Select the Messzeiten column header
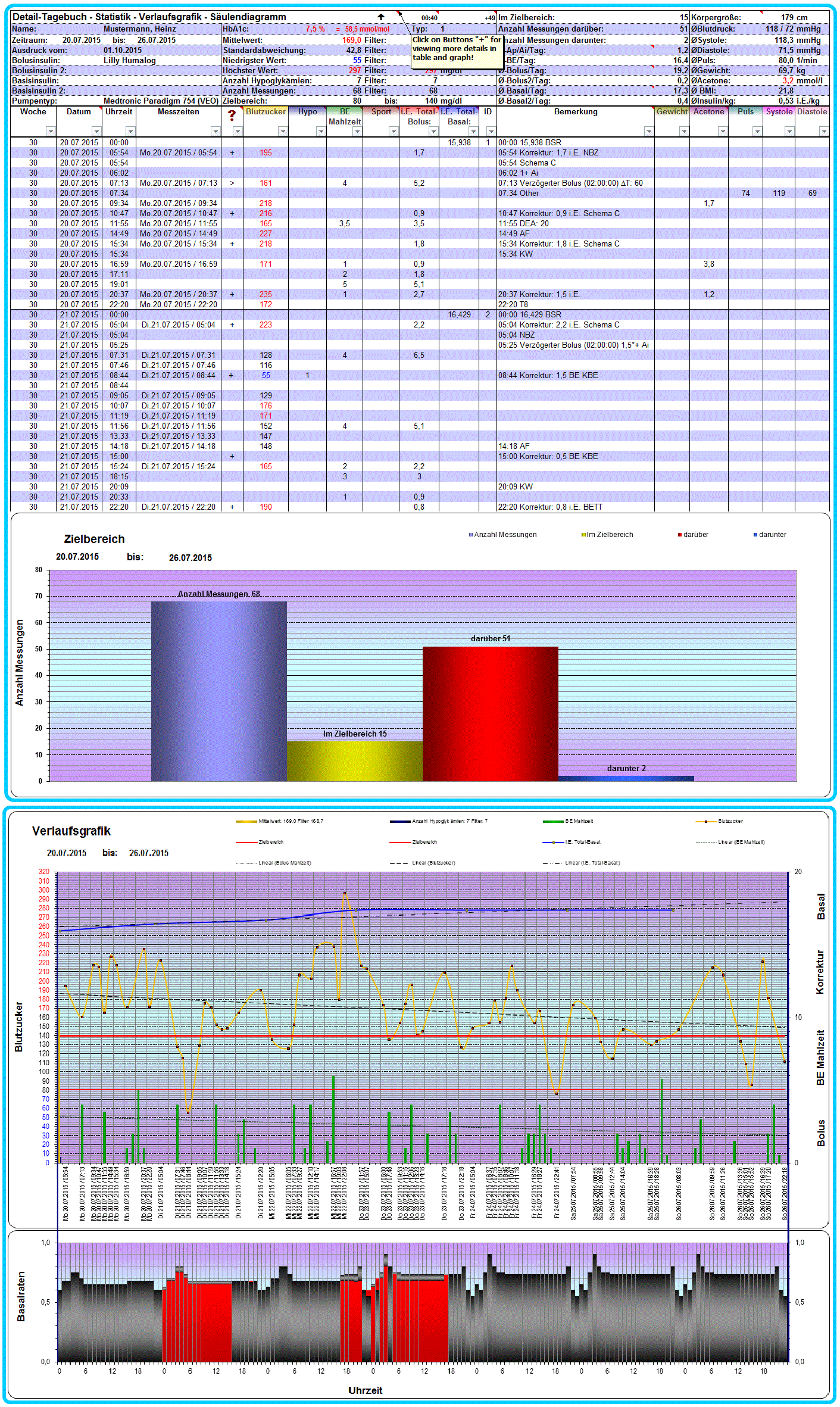Screen dimensions: 840x1407 tap(178, 112)
